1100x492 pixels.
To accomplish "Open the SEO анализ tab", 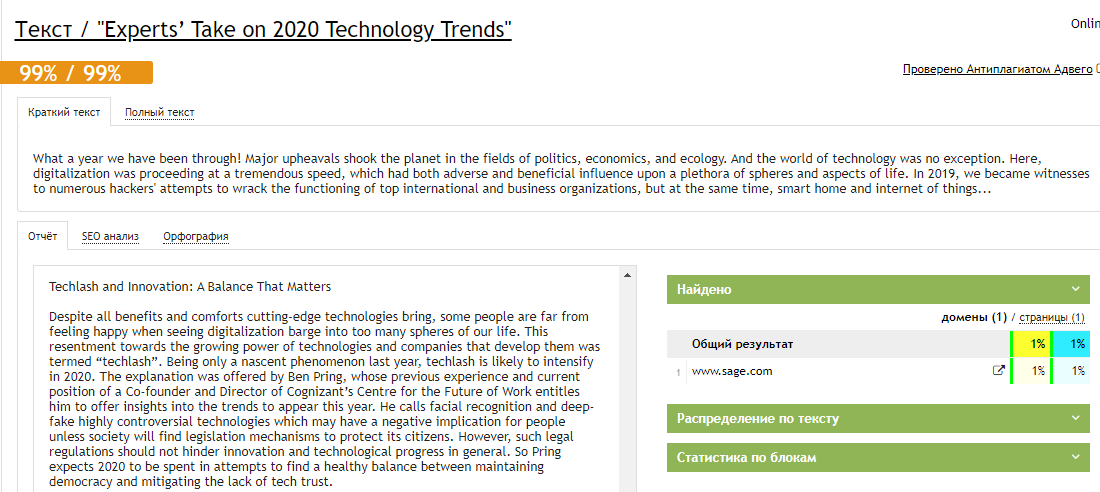I will (x=110, y=236).
